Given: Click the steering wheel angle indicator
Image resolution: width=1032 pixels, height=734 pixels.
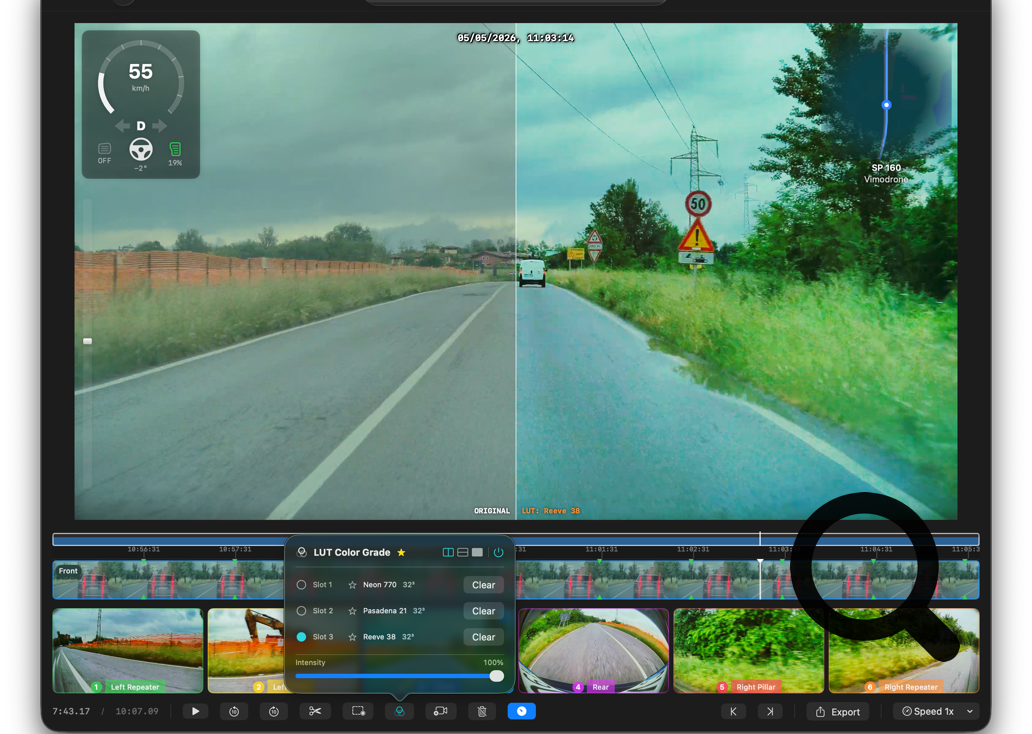Looking at the screenshot, I should tap(141, 150).
